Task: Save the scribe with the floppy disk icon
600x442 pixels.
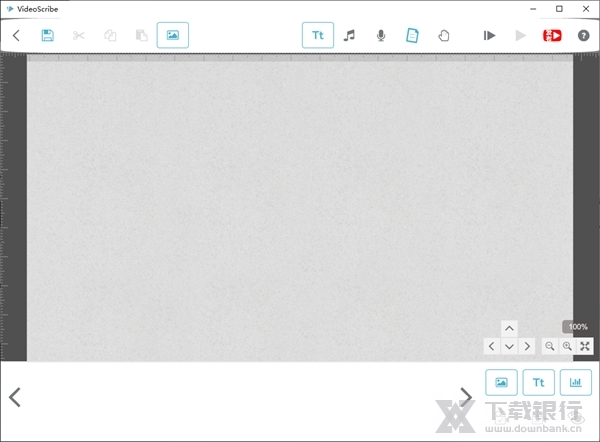Action: point(47,36)
